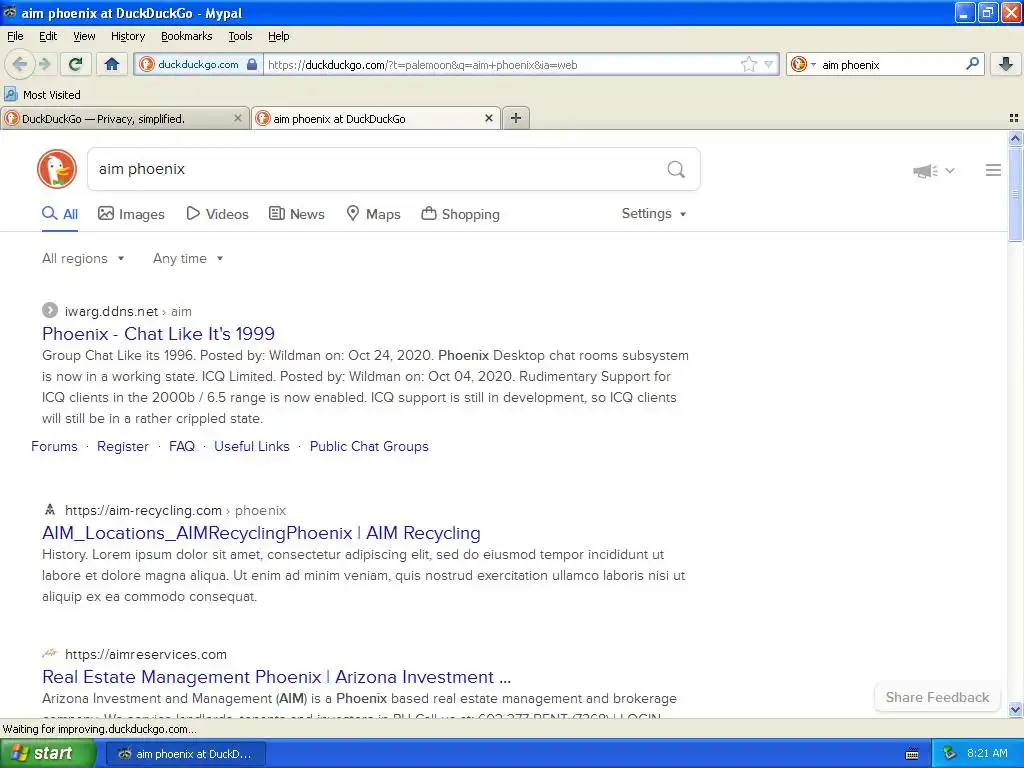
Task: Open the megaphone spread DuckDuckGo dropdown
Action: (x=934, y=170)
